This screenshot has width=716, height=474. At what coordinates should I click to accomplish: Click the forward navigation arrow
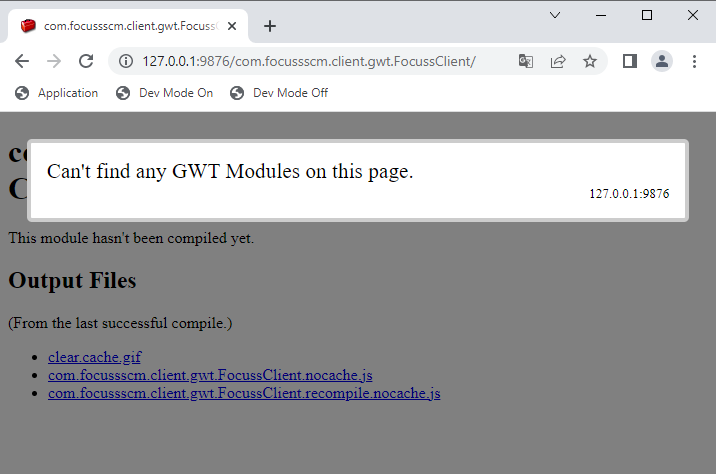coord(54,61)
